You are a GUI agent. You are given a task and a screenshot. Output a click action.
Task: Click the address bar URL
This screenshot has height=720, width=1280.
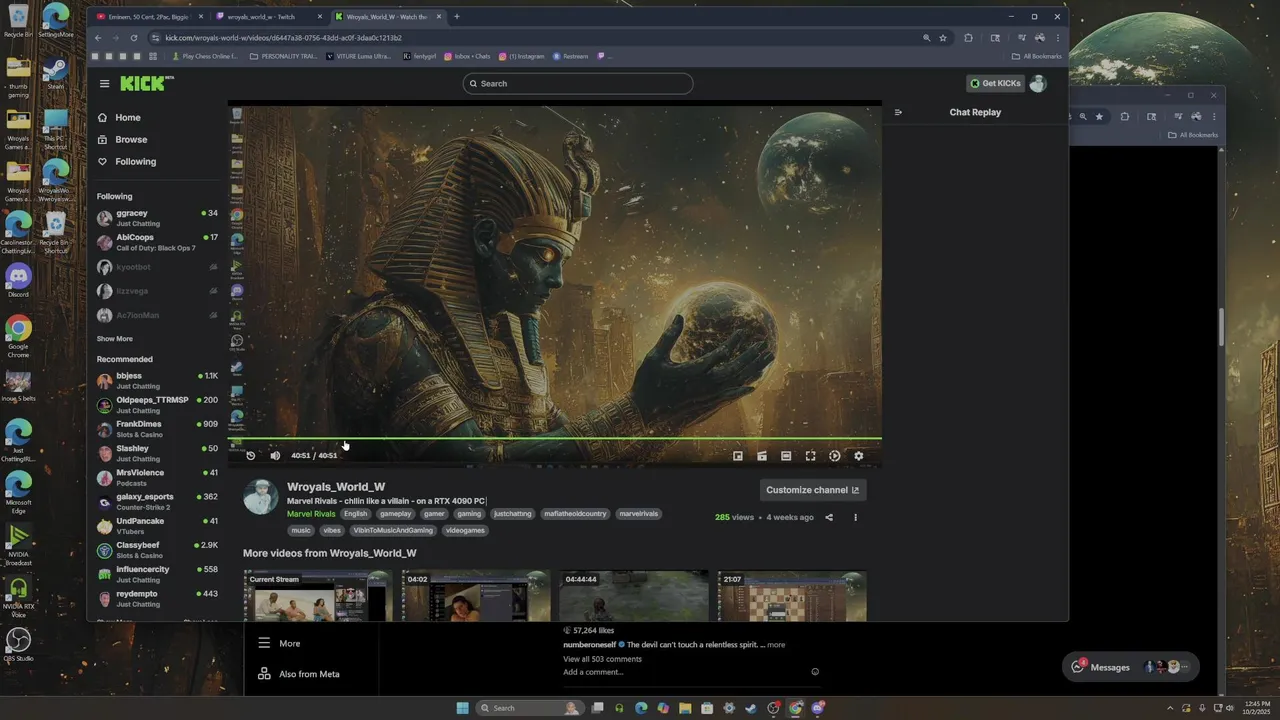click(283, 38)
